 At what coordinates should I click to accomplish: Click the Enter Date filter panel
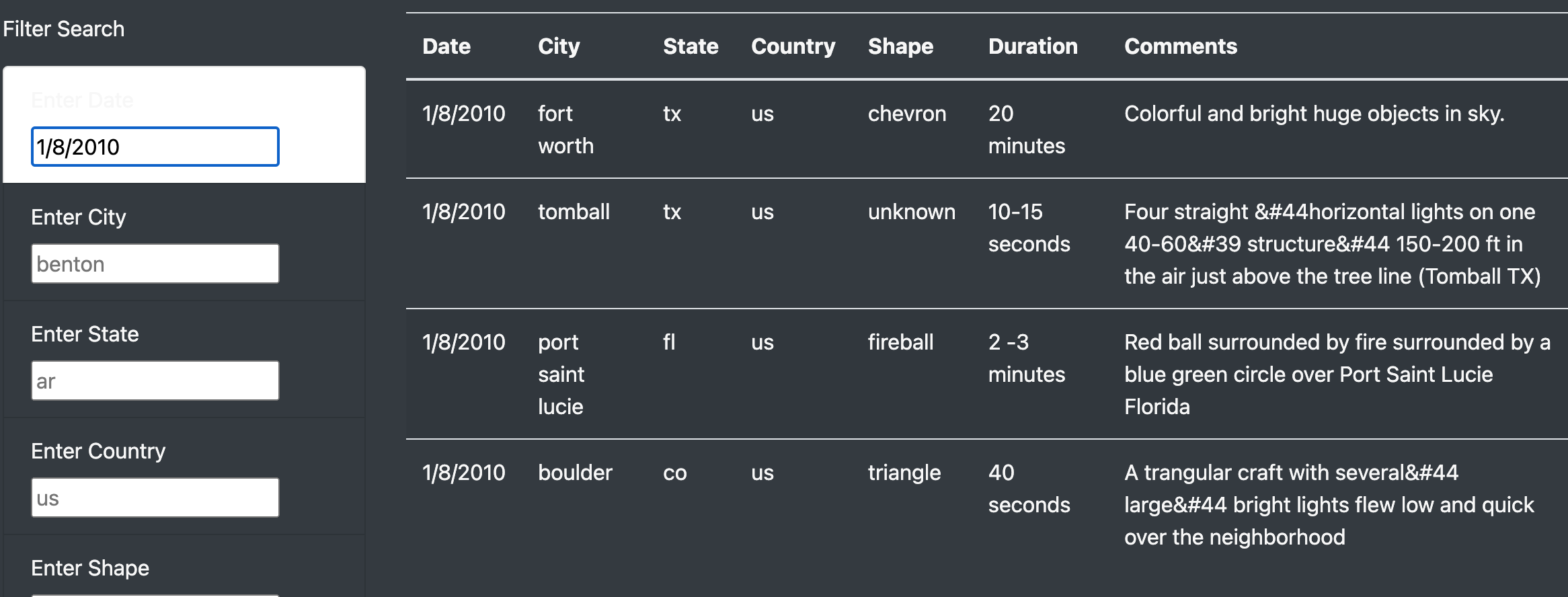tap(185, 124)
